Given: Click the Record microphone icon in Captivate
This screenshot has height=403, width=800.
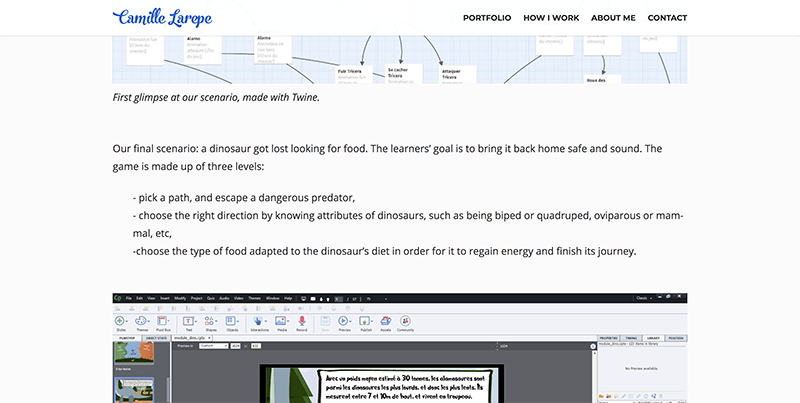Looking at the screenshot, I should (x=302, y=321).
